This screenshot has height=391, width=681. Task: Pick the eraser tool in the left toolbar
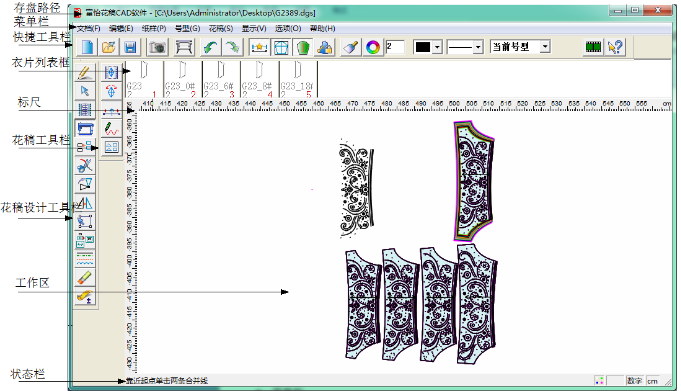(x=85, y=278)
